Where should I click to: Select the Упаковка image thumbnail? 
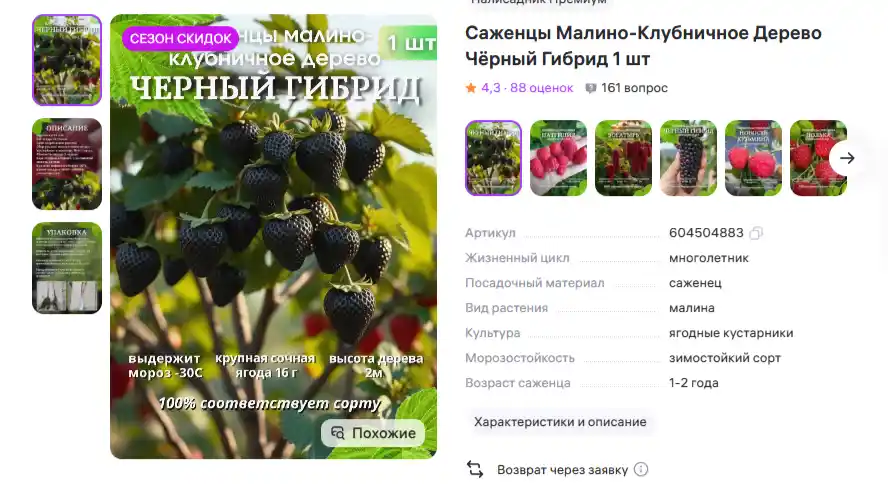tap(67, 268)
